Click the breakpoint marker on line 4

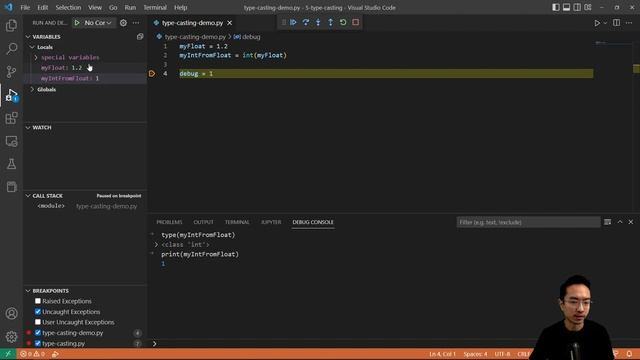point(152,74)
